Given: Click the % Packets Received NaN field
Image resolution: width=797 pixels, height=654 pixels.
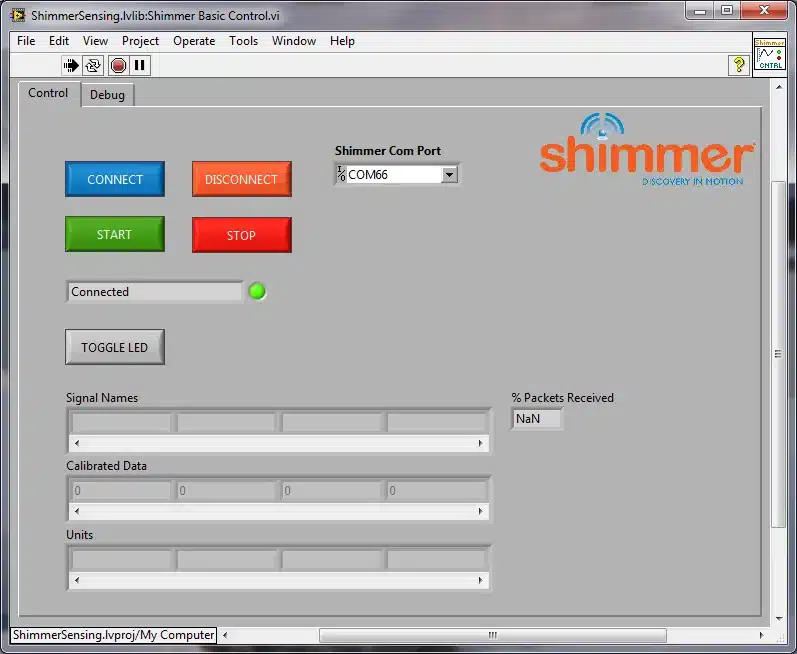Looking at the screenshot, I should point(537,419).
